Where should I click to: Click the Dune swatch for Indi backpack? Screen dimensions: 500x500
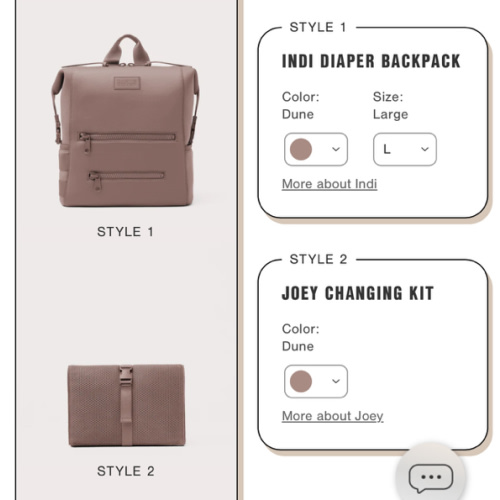pyautogui.click(x=301, y=149)
